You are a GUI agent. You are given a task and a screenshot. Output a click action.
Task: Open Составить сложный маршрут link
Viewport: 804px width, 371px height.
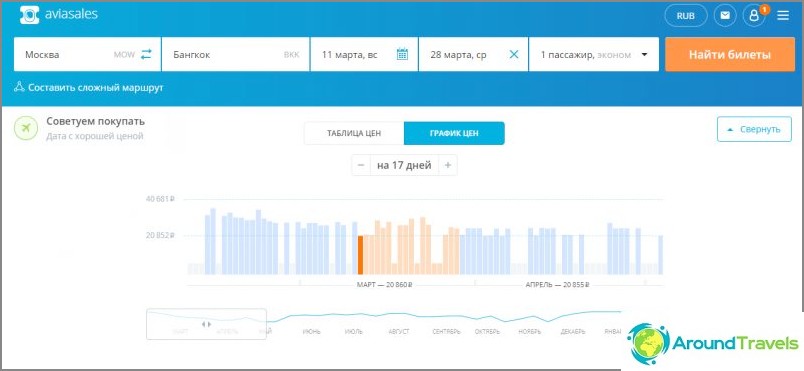coord(89,87)
